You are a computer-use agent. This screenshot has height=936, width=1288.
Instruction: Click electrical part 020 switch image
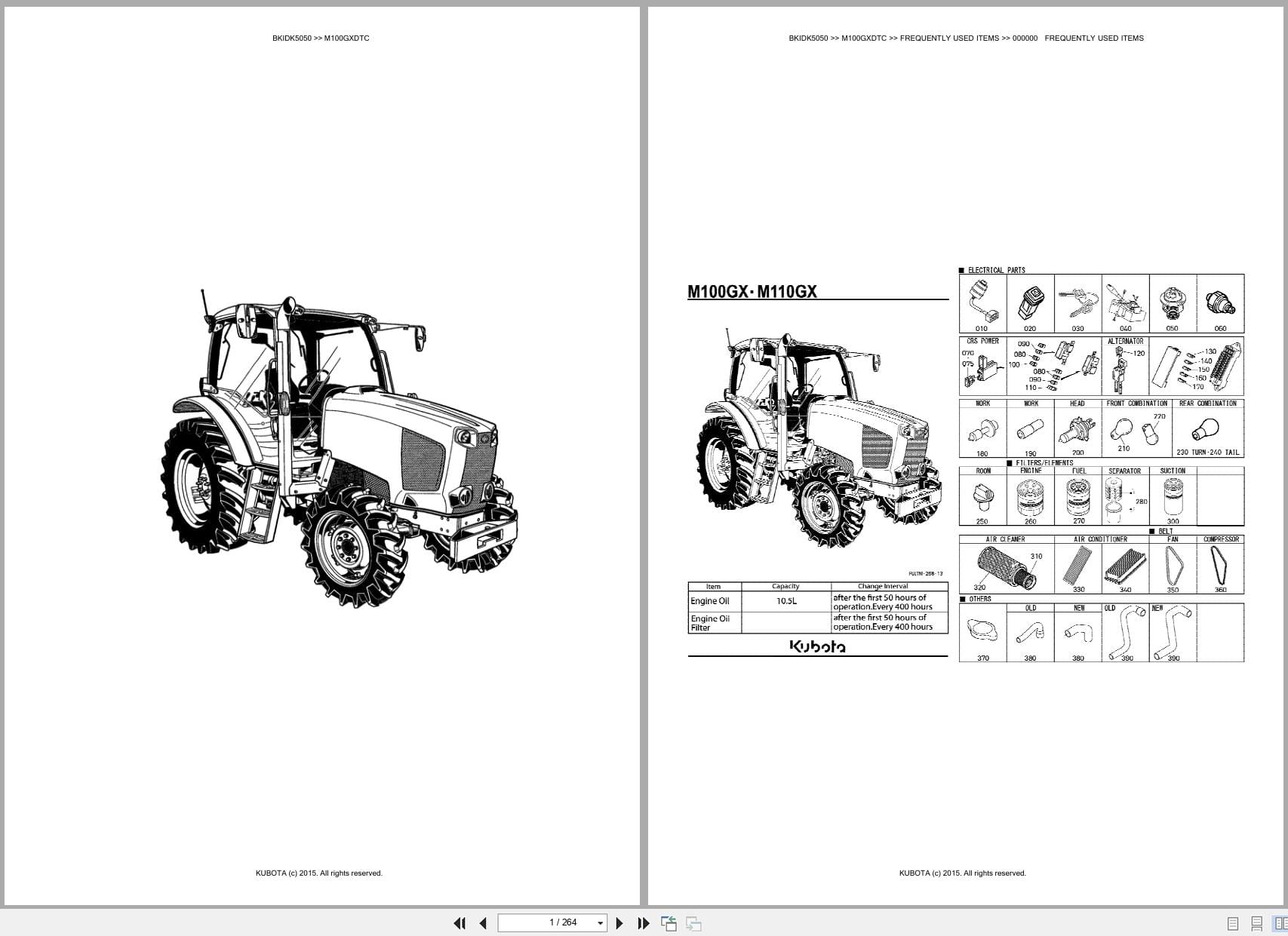pyautogui.click(x=1030, y=302)
